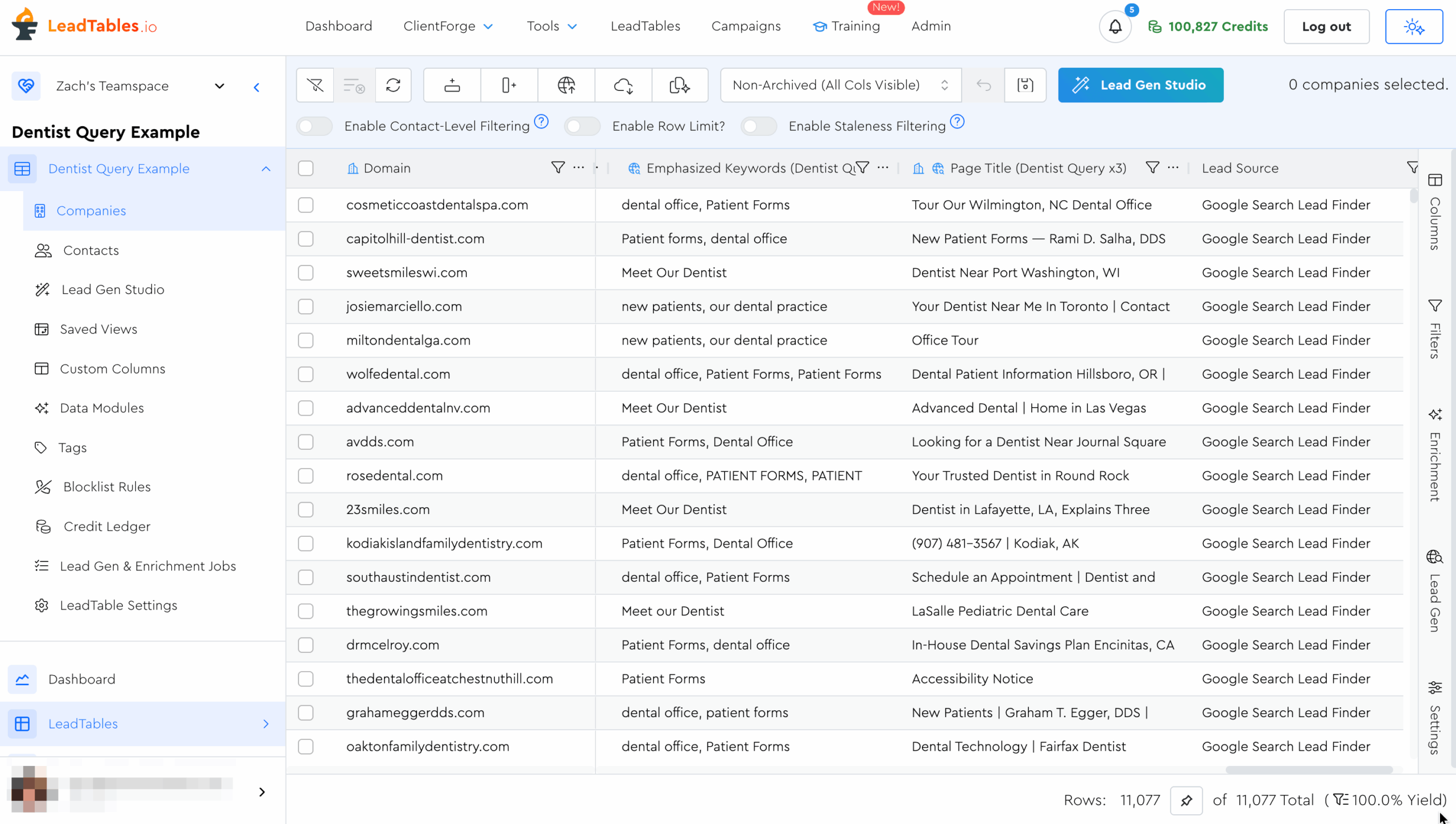Click the notifications bell icon
This screenshot has width=1456, height=824.
pos(1115,27)
